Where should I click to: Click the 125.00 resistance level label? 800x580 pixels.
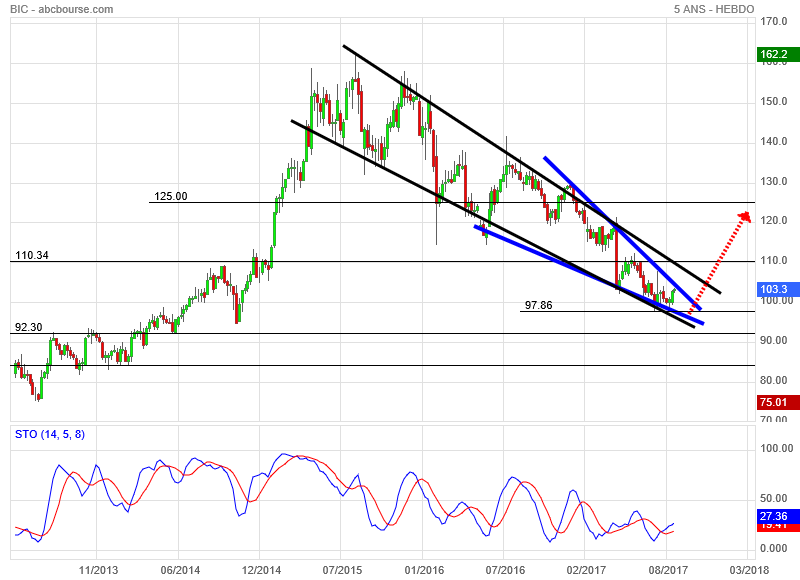pos(171,196)
